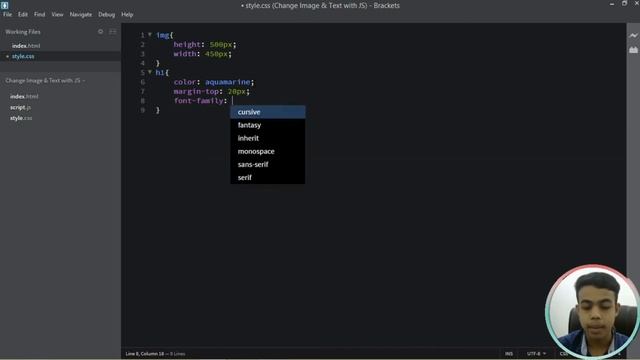
Task: Click line number 9 in gutter
Action: click(142, 110)
